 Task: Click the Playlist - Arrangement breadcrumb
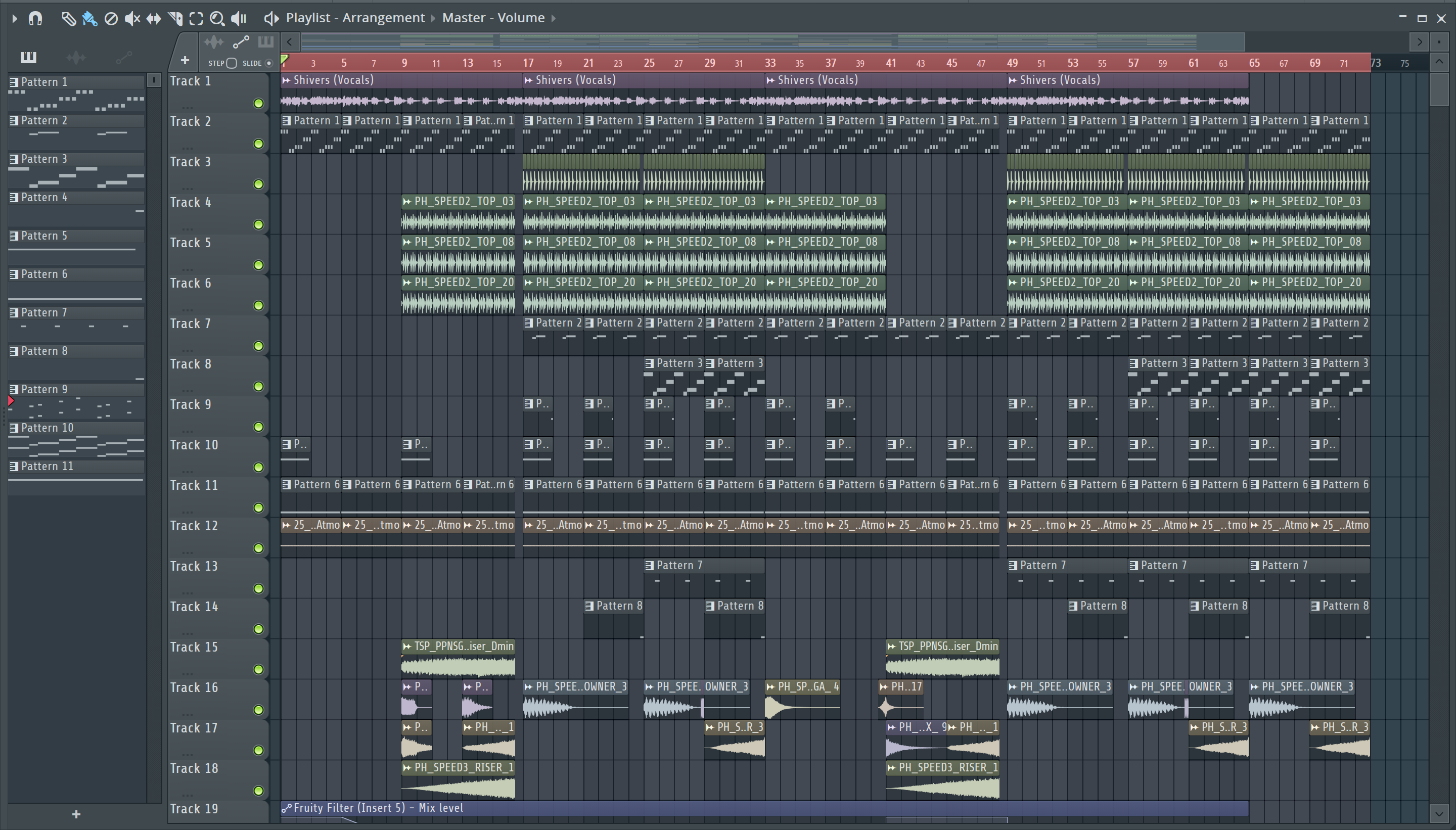pos(355,18)
